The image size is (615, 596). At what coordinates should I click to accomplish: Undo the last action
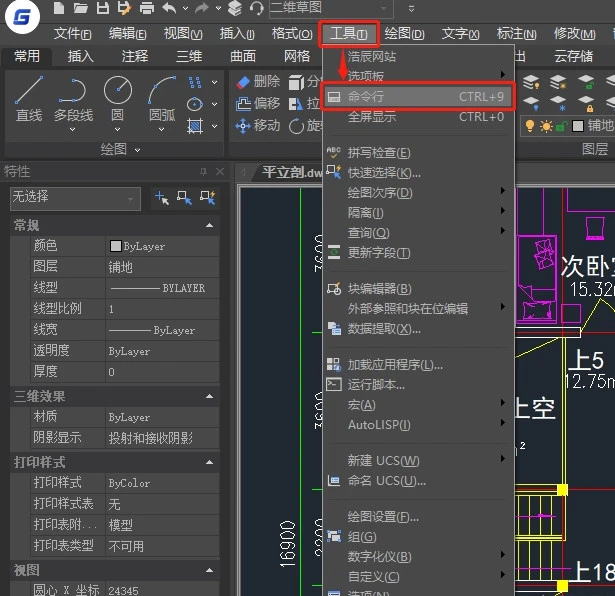(169, 8)
